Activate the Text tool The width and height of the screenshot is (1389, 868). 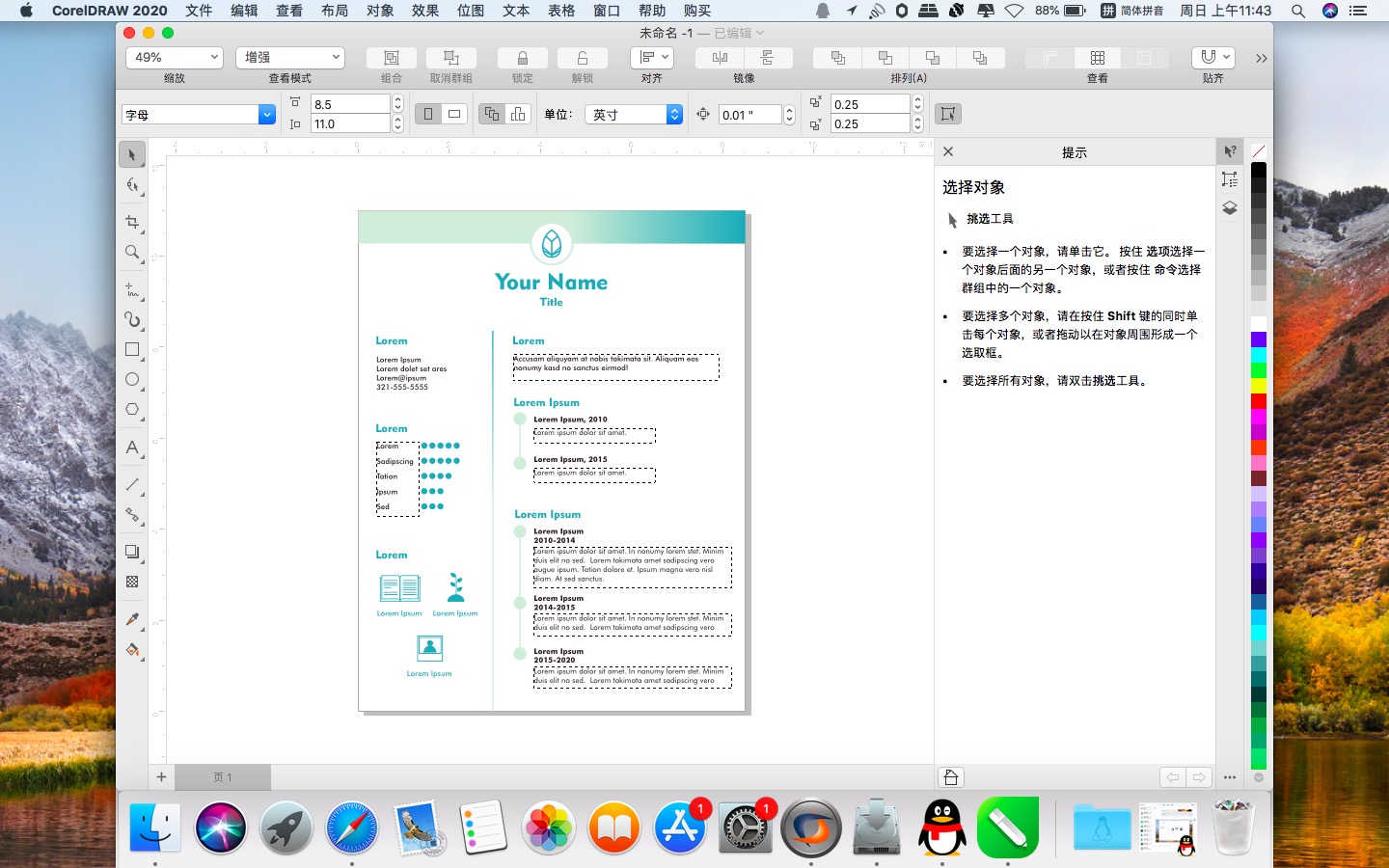coord(132,448)
